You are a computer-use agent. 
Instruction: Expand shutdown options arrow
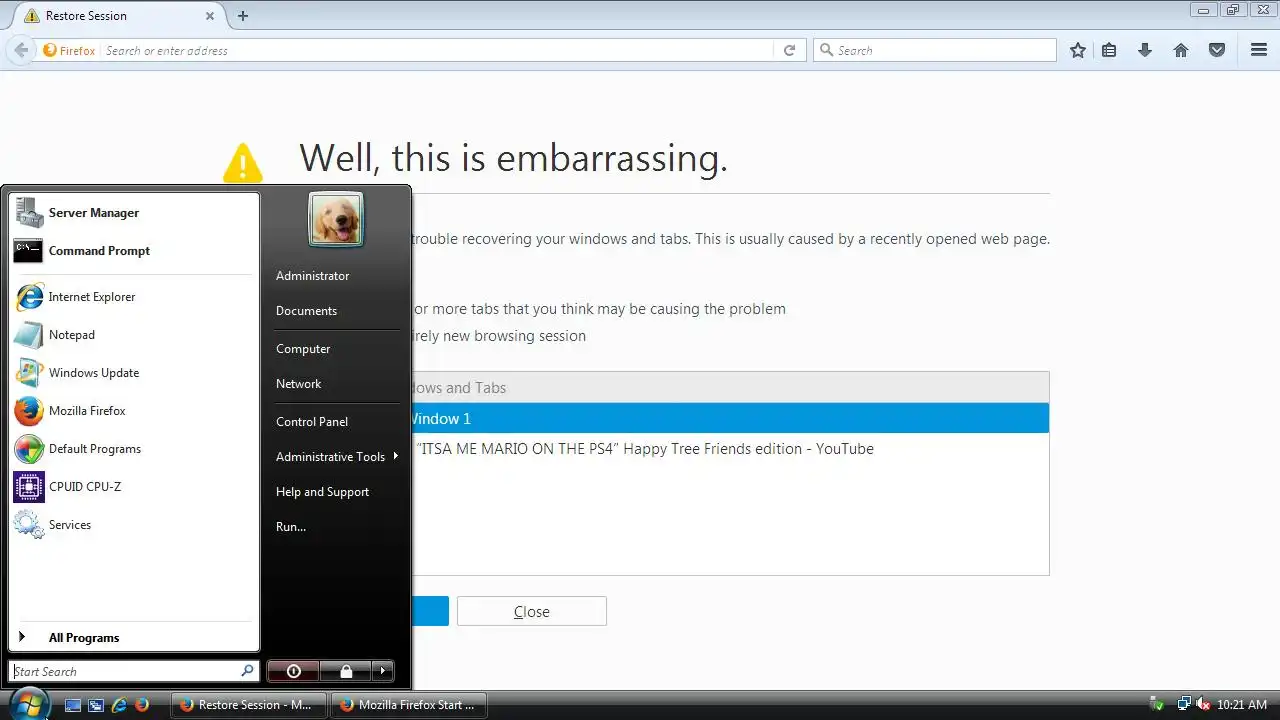[383, 671]
